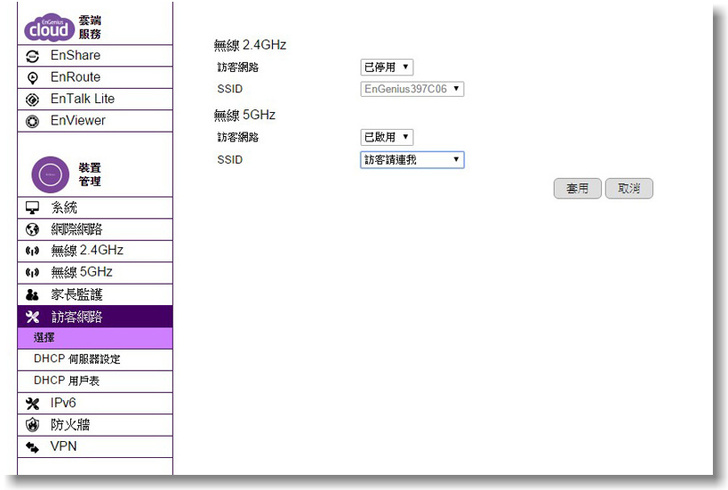
Task: Click the 家長監護 people icon
Action: click(x=32, y=295)
